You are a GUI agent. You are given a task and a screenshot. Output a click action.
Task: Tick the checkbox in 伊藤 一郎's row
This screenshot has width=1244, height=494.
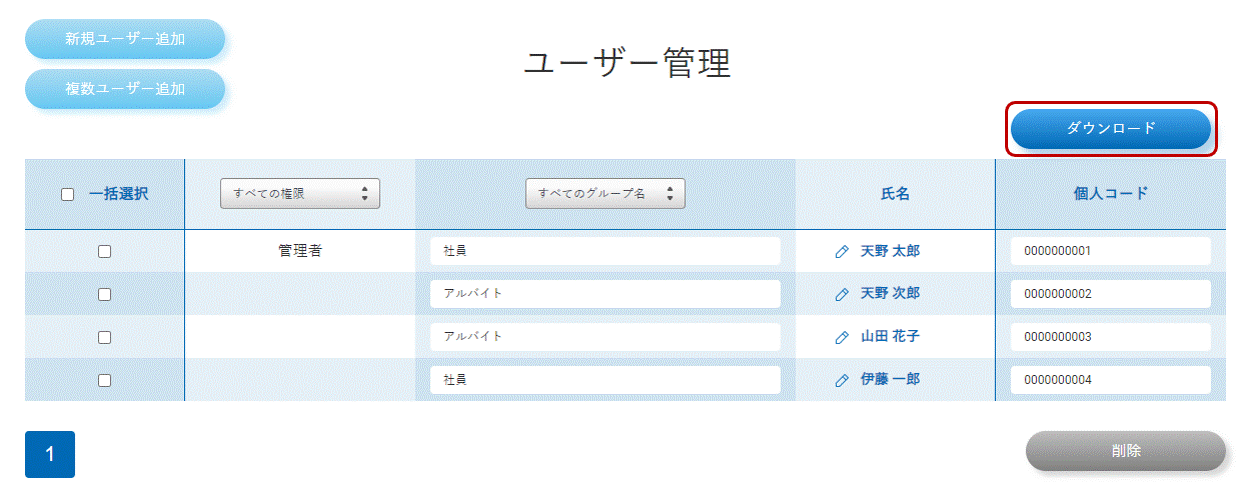[x=104, y=381]
